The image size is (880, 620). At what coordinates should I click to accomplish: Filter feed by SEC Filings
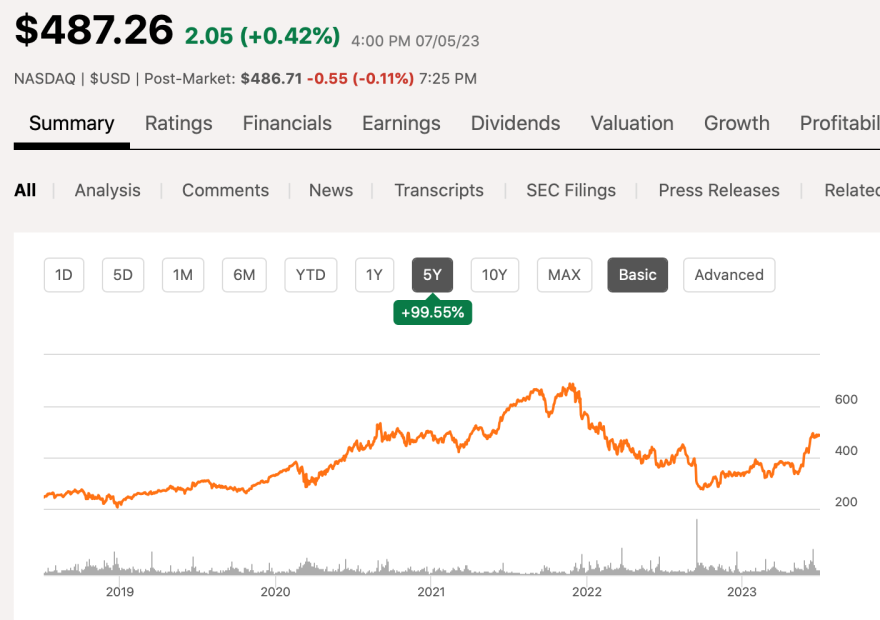tap(571, 190)
